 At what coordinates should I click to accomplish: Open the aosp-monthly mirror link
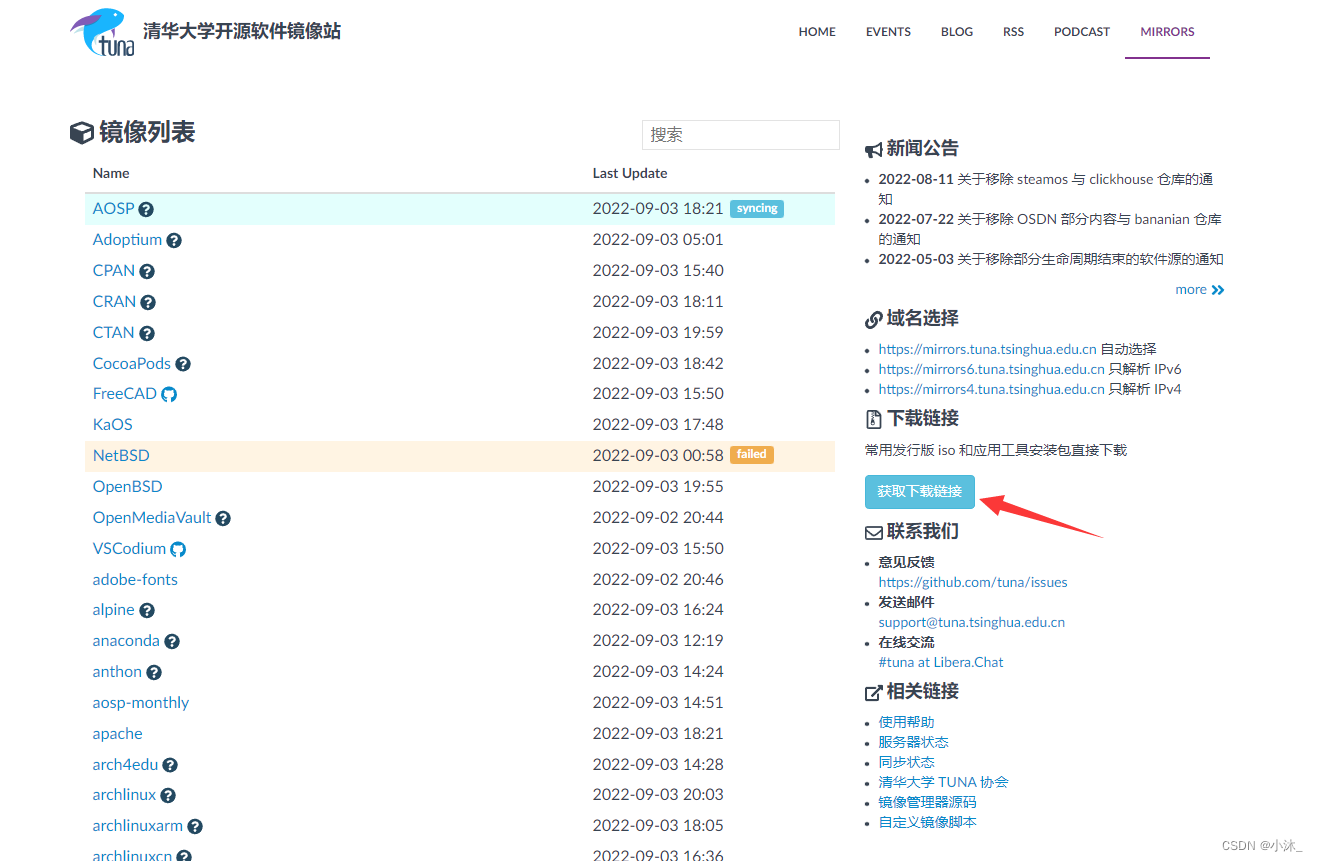pyautogui.click(x=141, y=703)
